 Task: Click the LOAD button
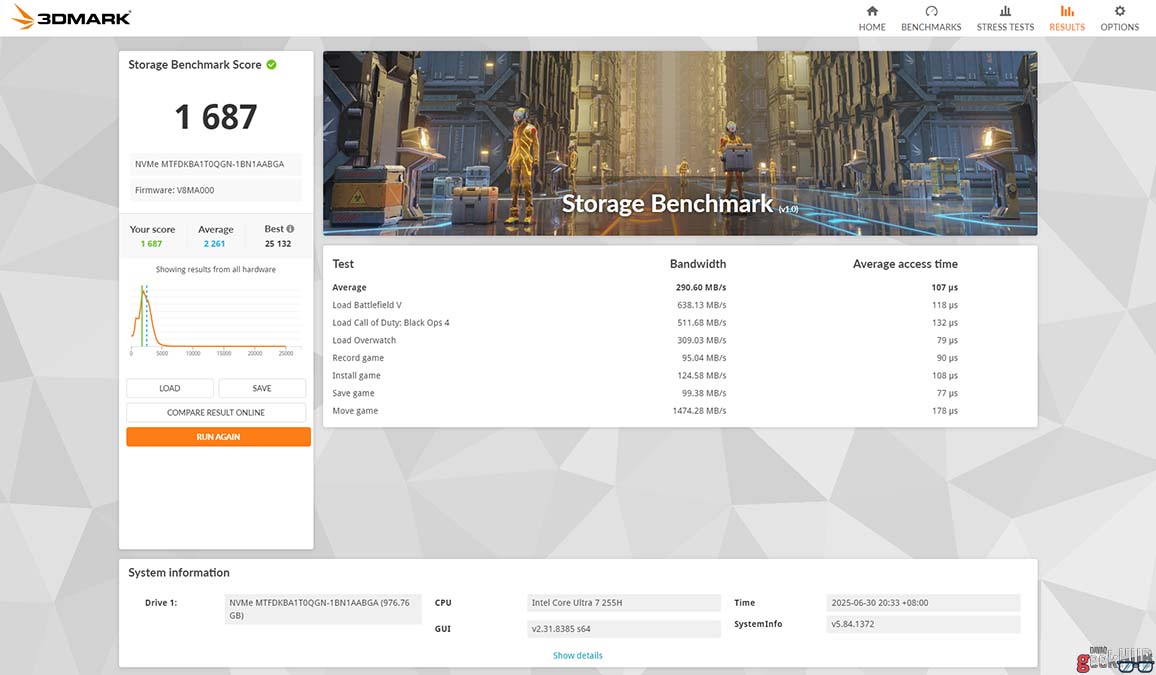tap(170, 388)
